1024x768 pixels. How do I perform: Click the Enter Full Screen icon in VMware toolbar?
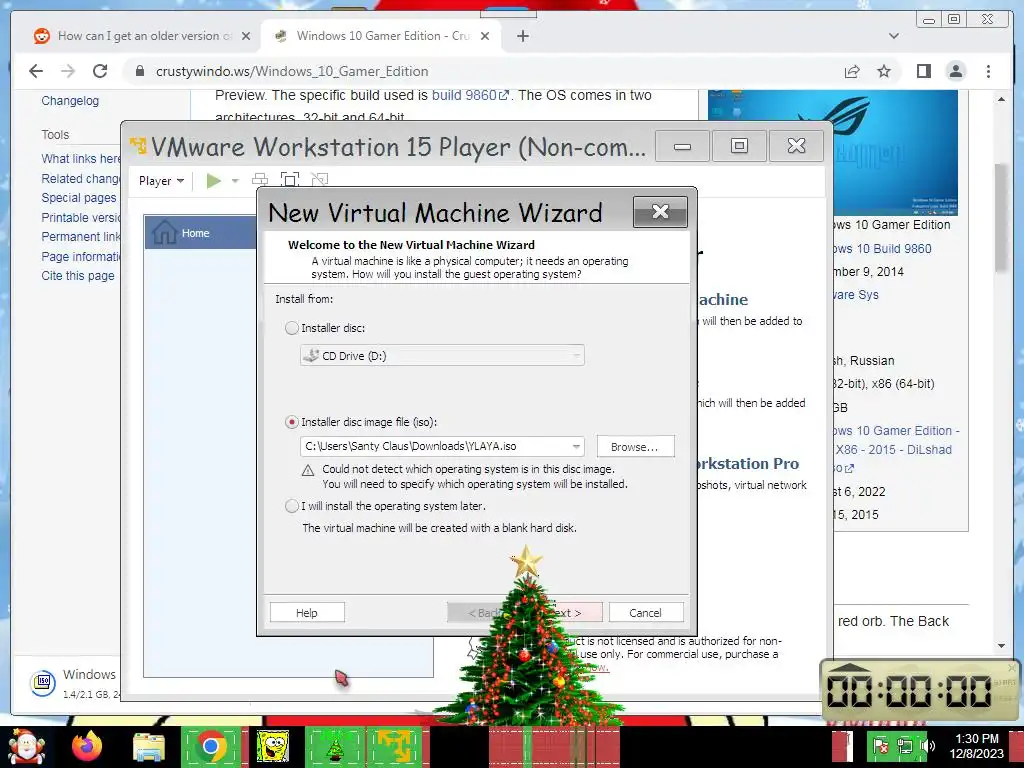pyautogui.click(x=290, y=180)
